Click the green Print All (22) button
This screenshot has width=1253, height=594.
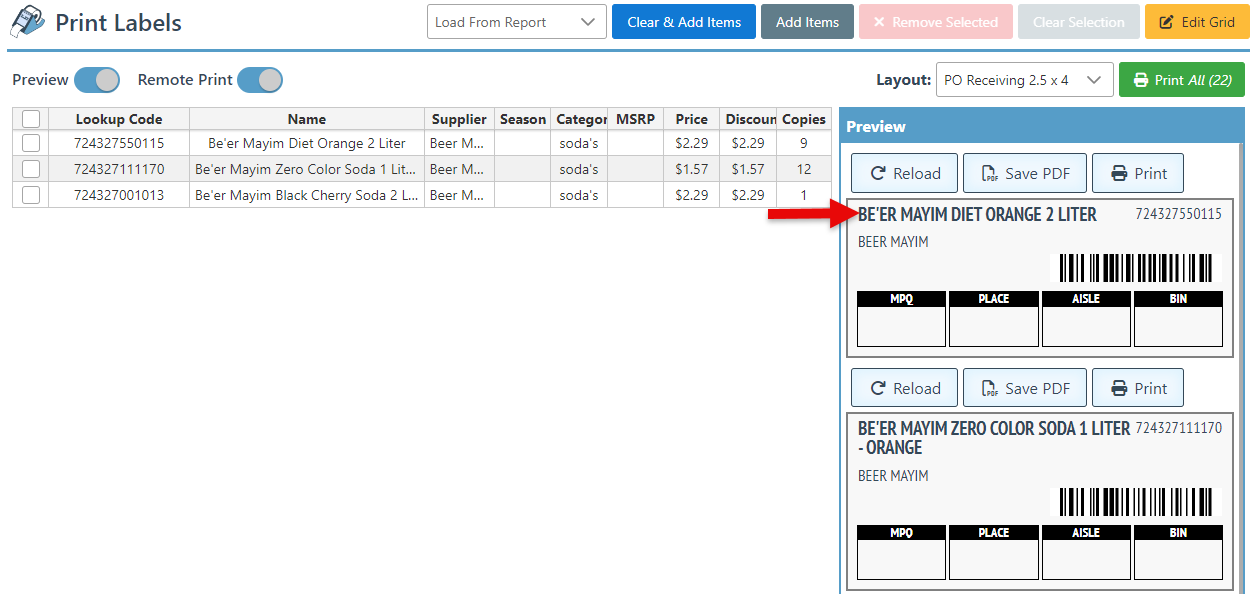tap(1181, 80)
